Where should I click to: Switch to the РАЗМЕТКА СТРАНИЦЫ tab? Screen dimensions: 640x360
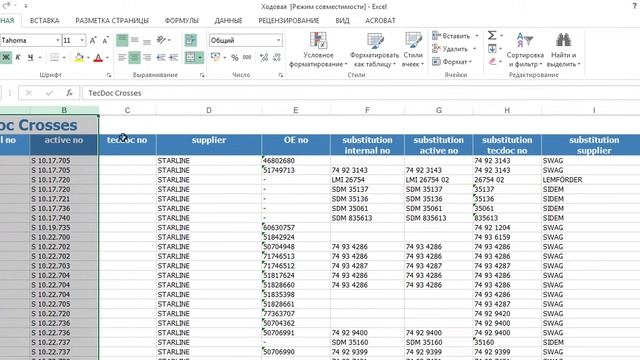click(112, 20)
